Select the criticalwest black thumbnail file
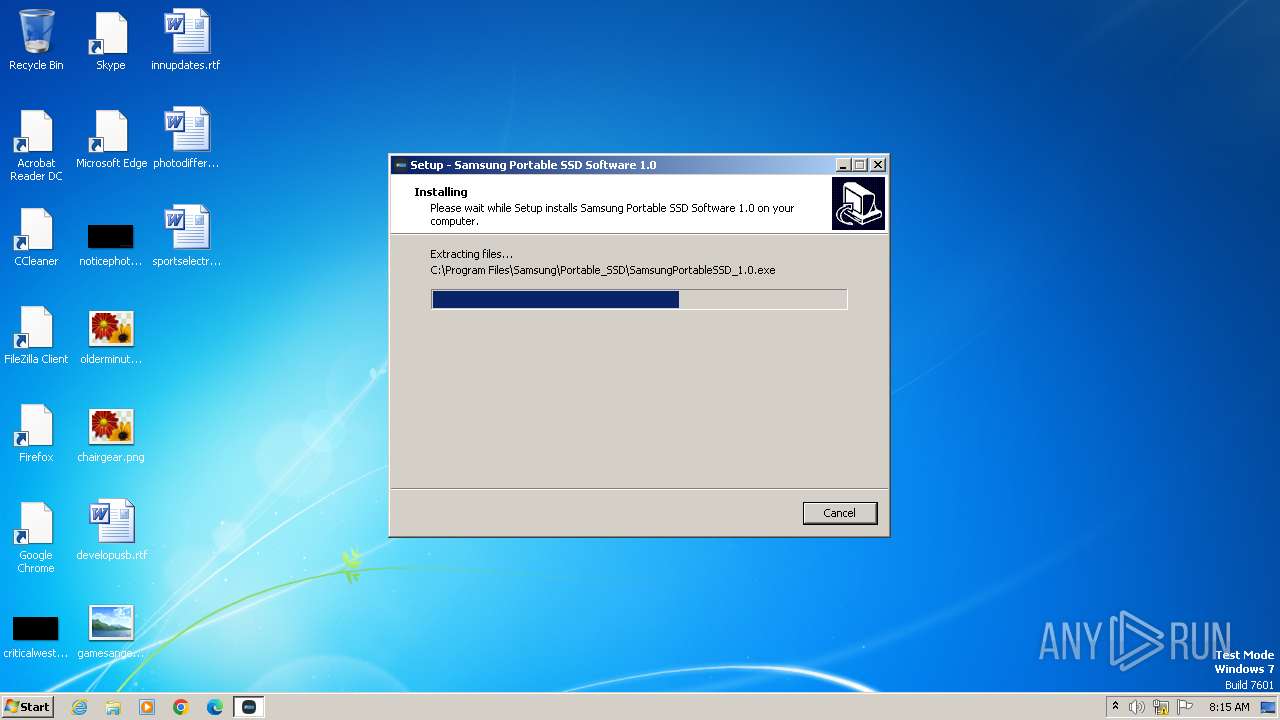Image resolution: width=1280 pixels, height=720 pixels. pyautogui.click(x=36, y=636)
